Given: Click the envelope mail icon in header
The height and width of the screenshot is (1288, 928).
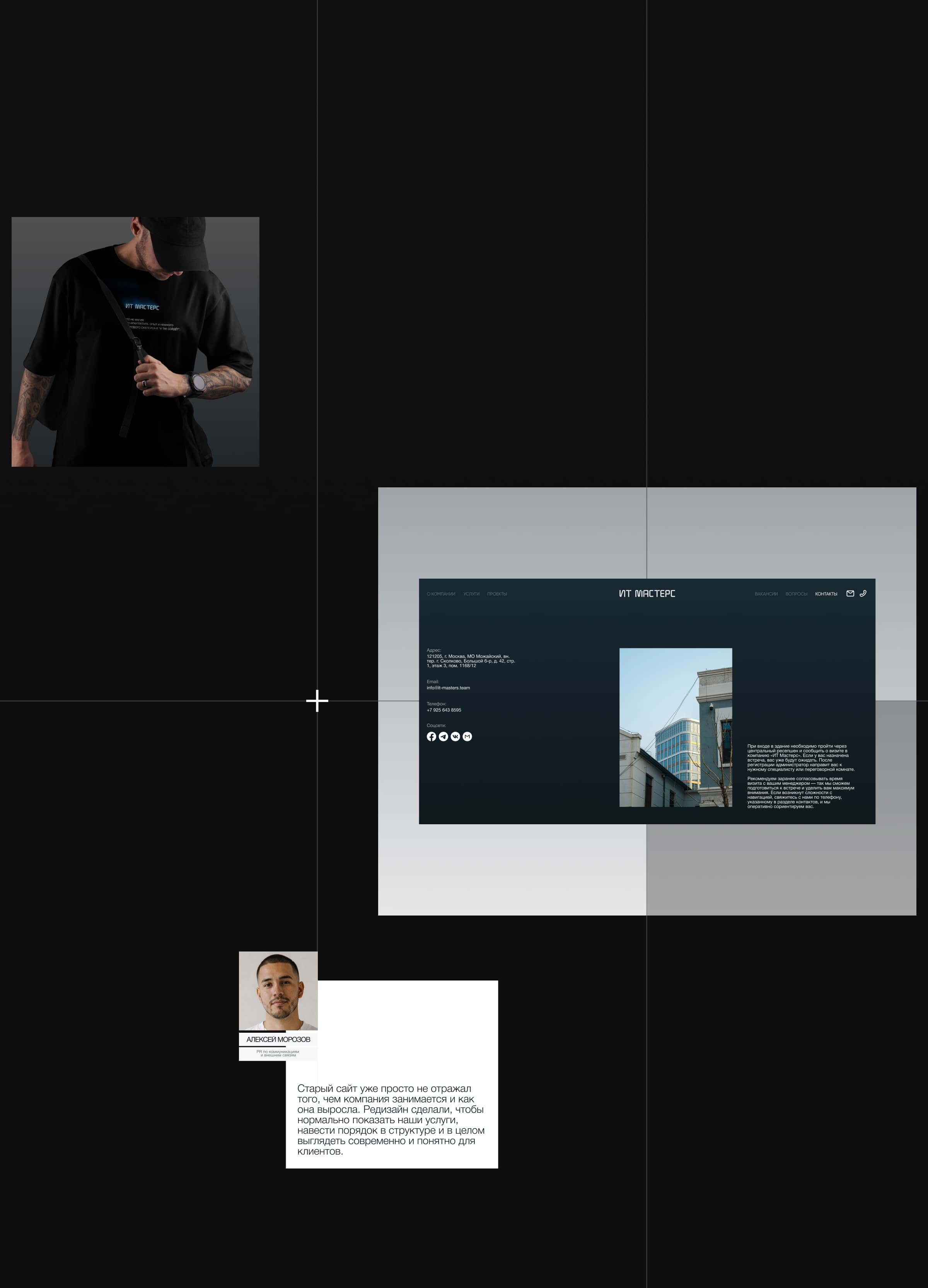Looking at the screenshot, I should [850, 593].
